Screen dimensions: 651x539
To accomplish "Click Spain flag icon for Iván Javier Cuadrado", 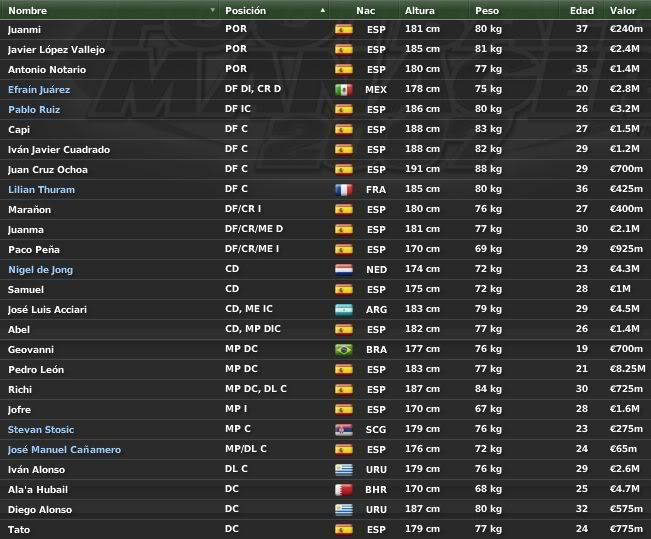I will [344, 149].
